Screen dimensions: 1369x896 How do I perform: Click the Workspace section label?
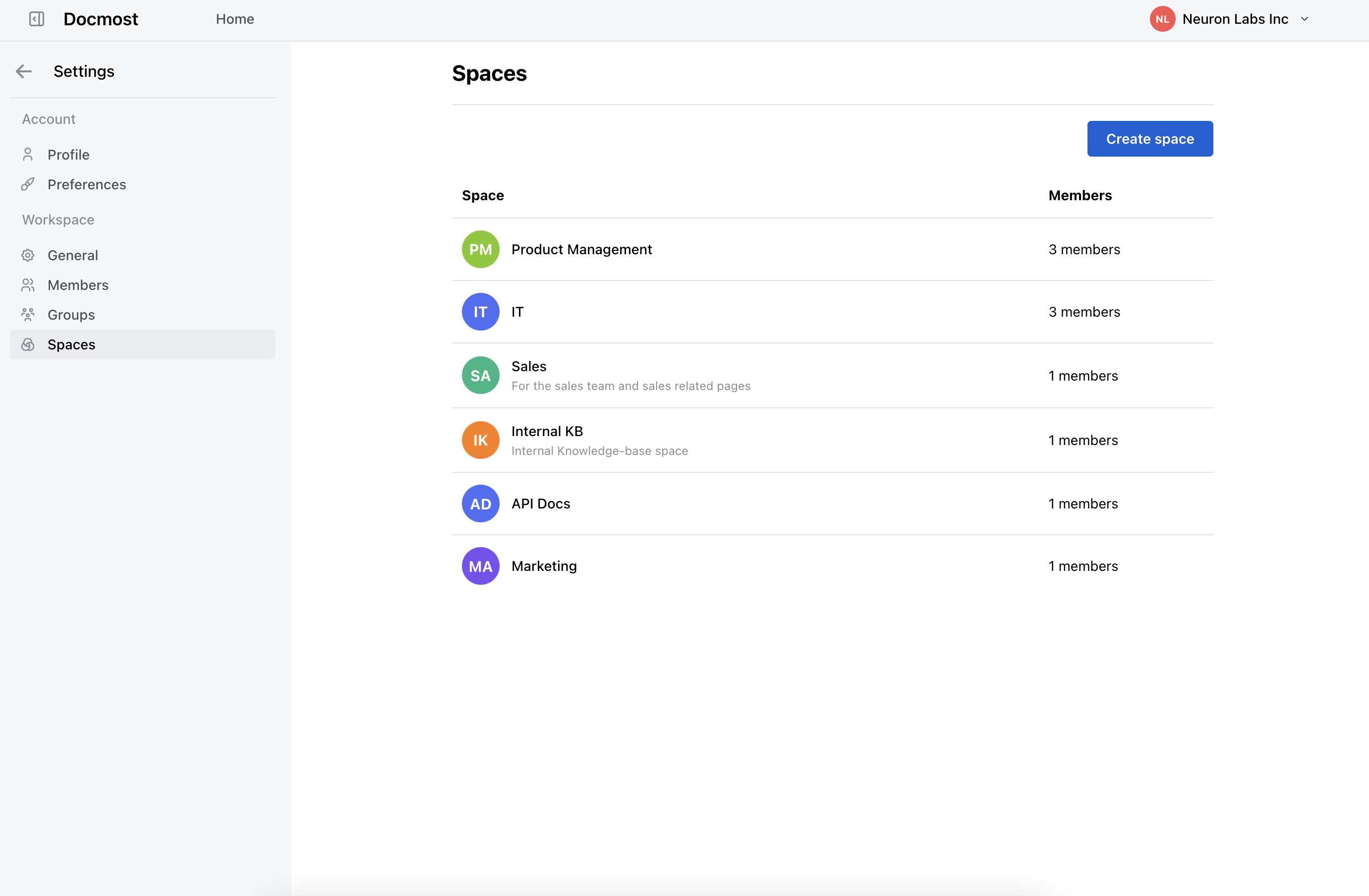[x=58, y=220]
